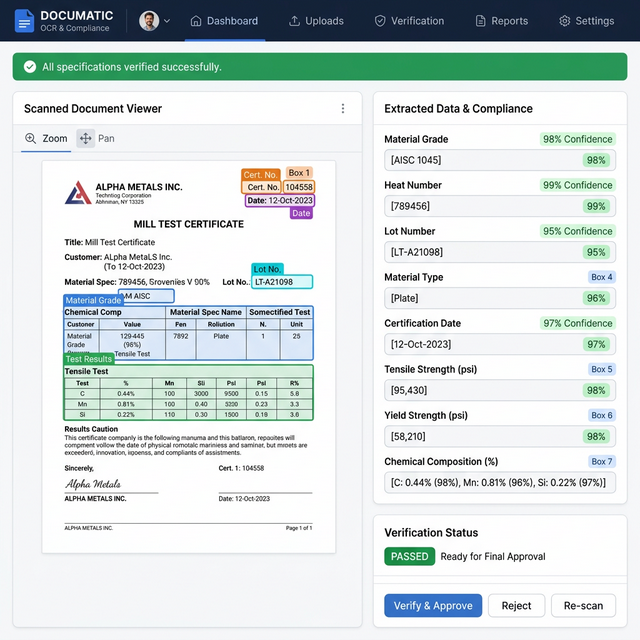Select the Pan move tool icon
Image resolution: width=640 pixels, height=640 pixels.
[x=86, y=138]
